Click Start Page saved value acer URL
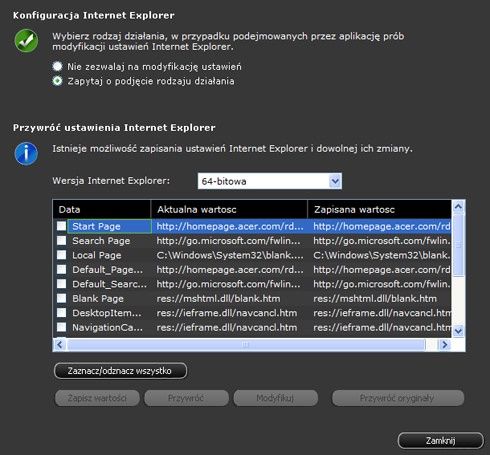This screenshot has width=490, height=455. (x=382, y=226)
